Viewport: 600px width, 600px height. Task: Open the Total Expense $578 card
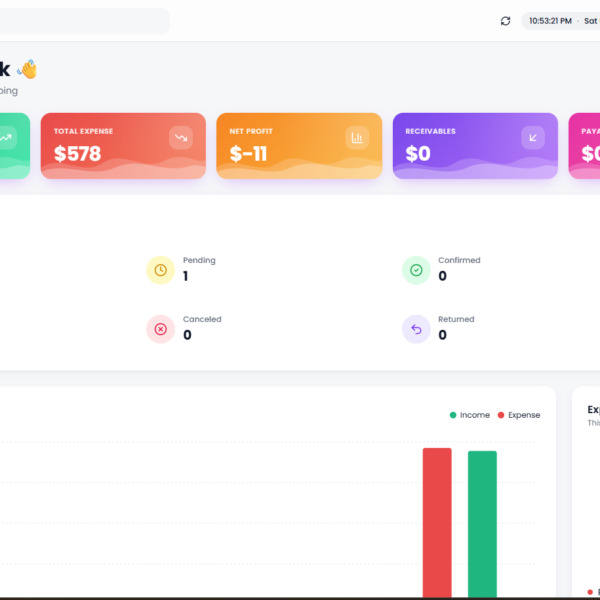tap(123, 146)
